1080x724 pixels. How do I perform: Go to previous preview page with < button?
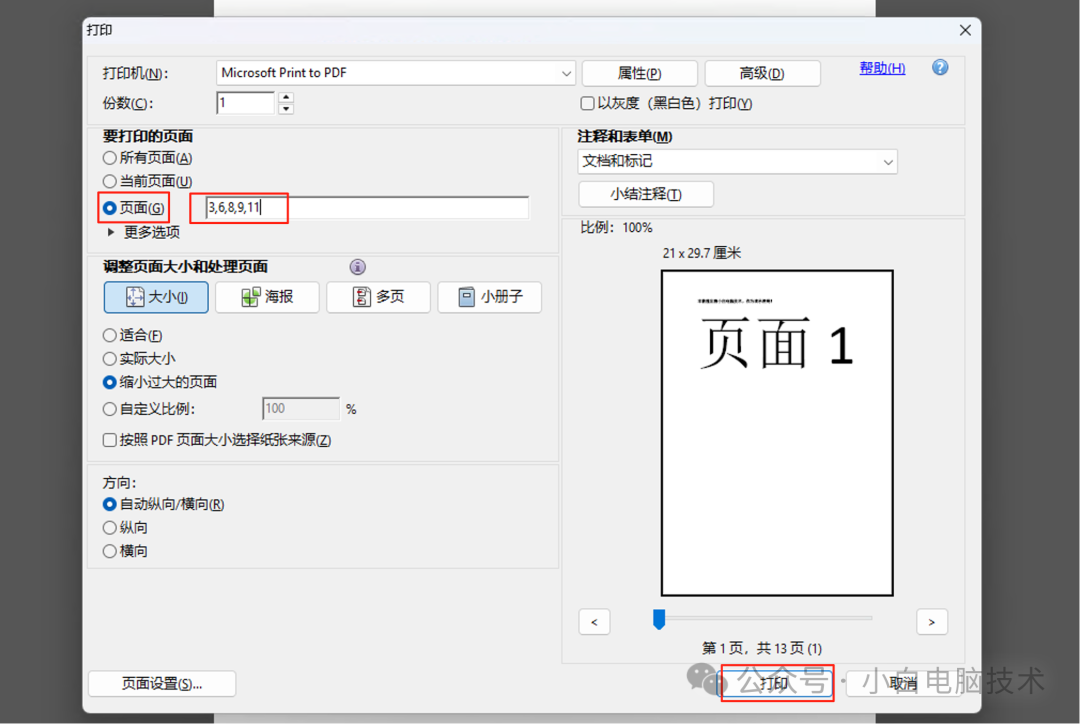594,622
